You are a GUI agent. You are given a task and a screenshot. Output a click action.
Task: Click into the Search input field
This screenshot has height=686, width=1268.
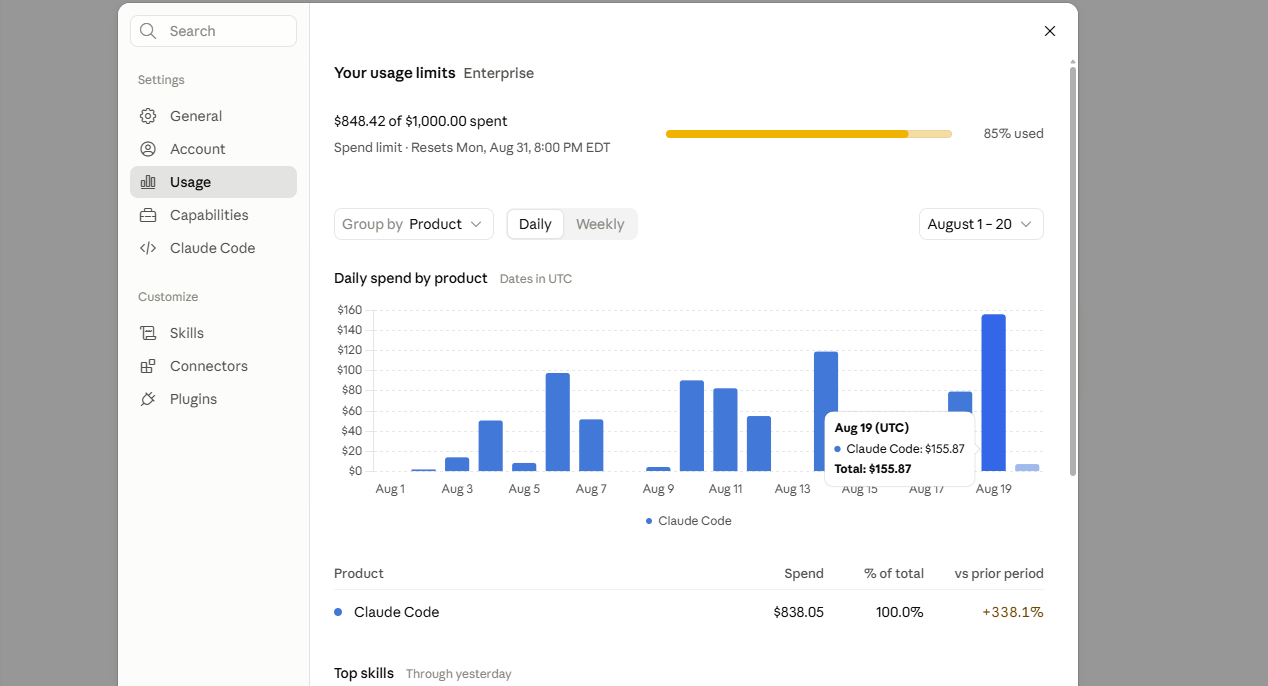coord(213,31)
